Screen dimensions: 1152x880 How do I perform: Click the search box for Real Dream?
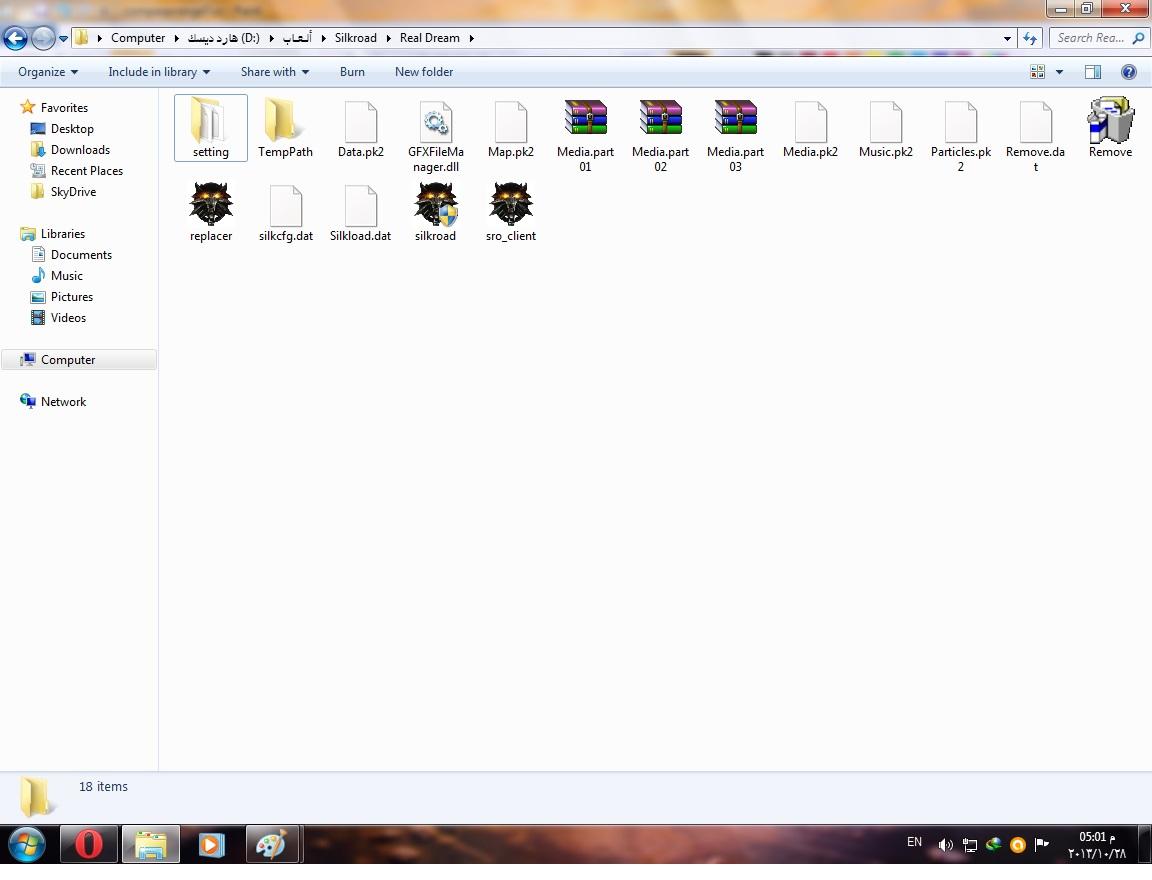(x=1099, y=38)
